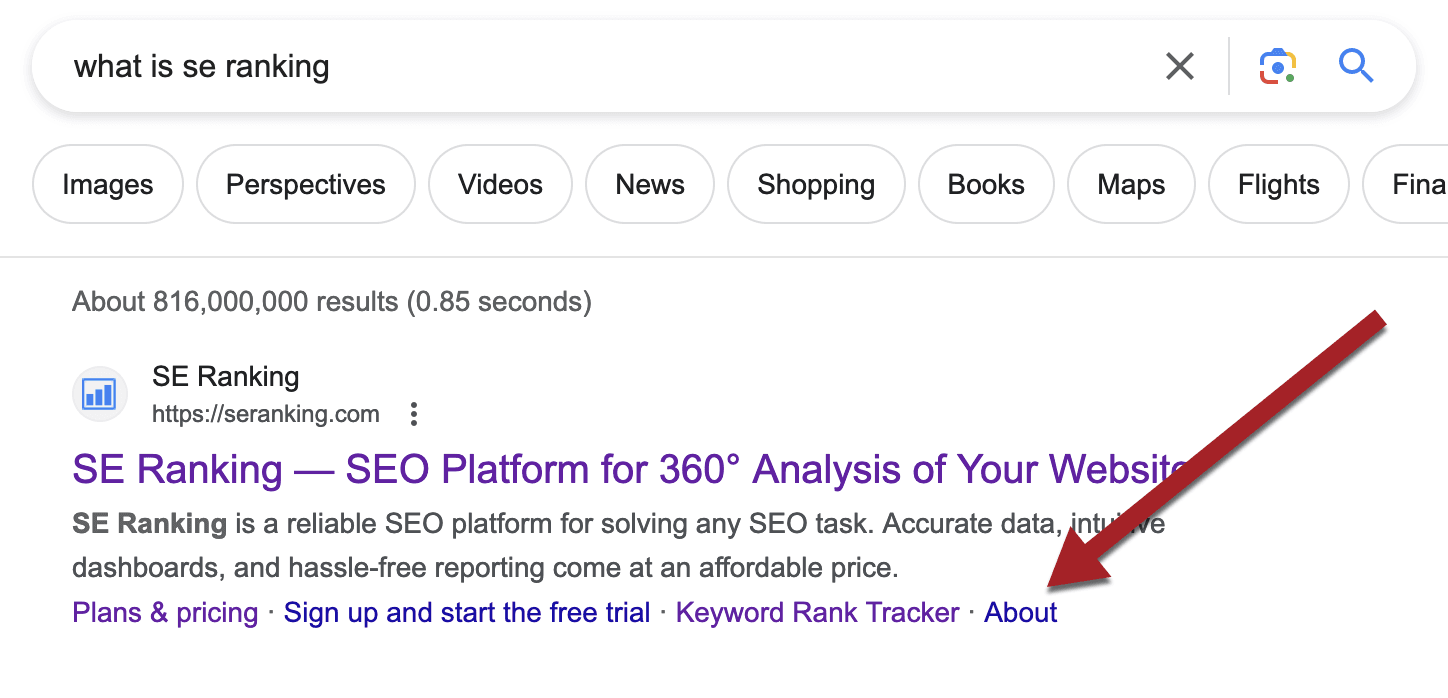
Task: Switch to the Images search filter
Action: coord(107,184)
